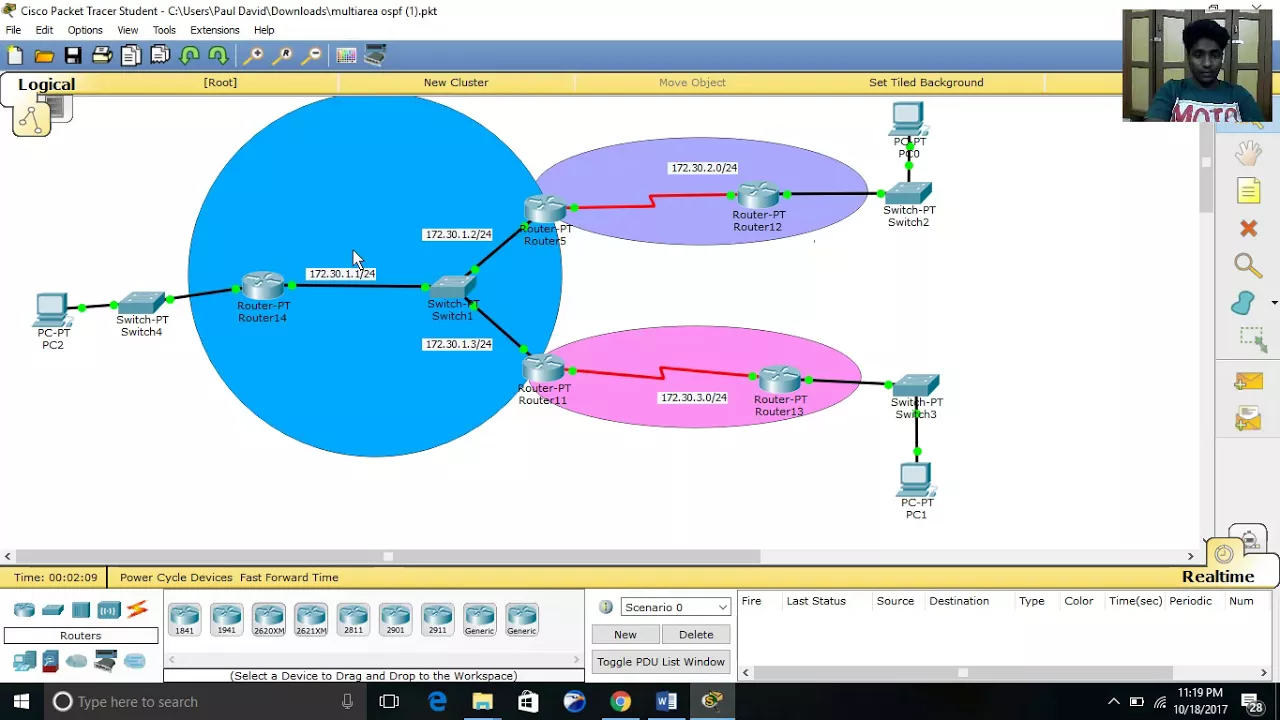Select the Move Layout hand tool
The image size is (1280, 720).
coord(1248,153)
